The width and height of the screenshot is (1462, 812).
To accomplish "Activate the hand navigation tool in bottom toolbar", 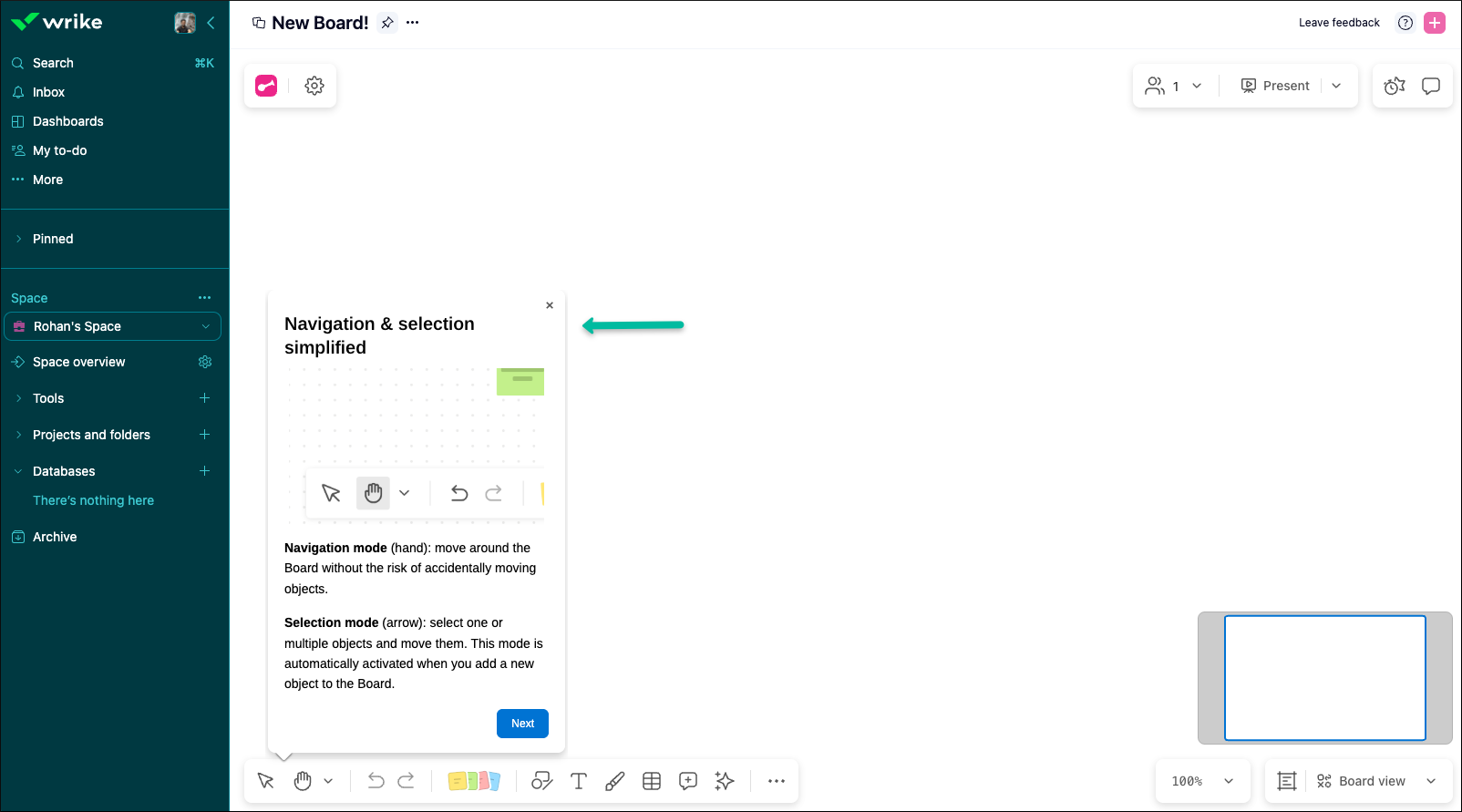I will pos(303,781).
